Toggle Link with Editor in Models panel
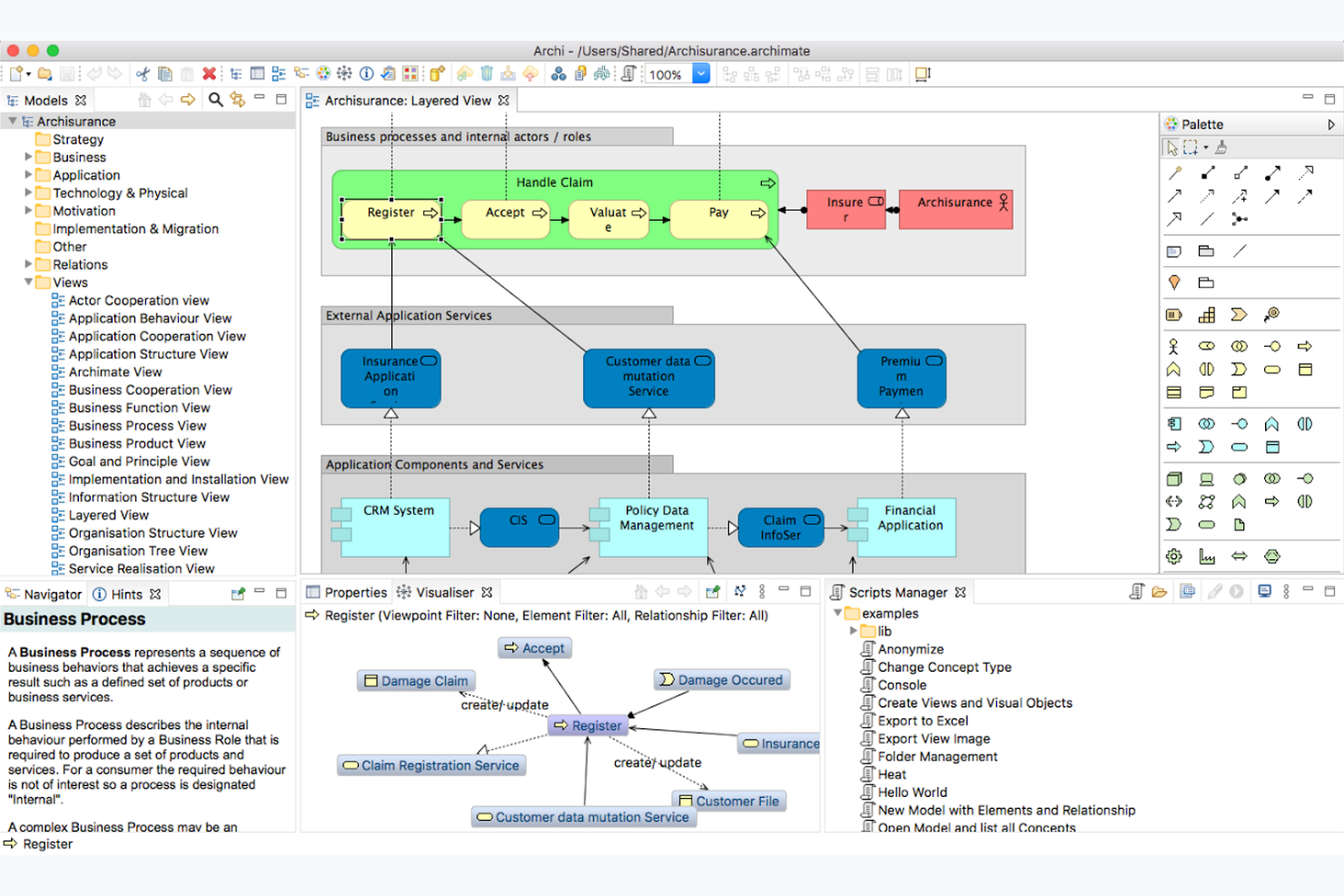This screenshot has height=896, width=1344. [x=237, y=100]
